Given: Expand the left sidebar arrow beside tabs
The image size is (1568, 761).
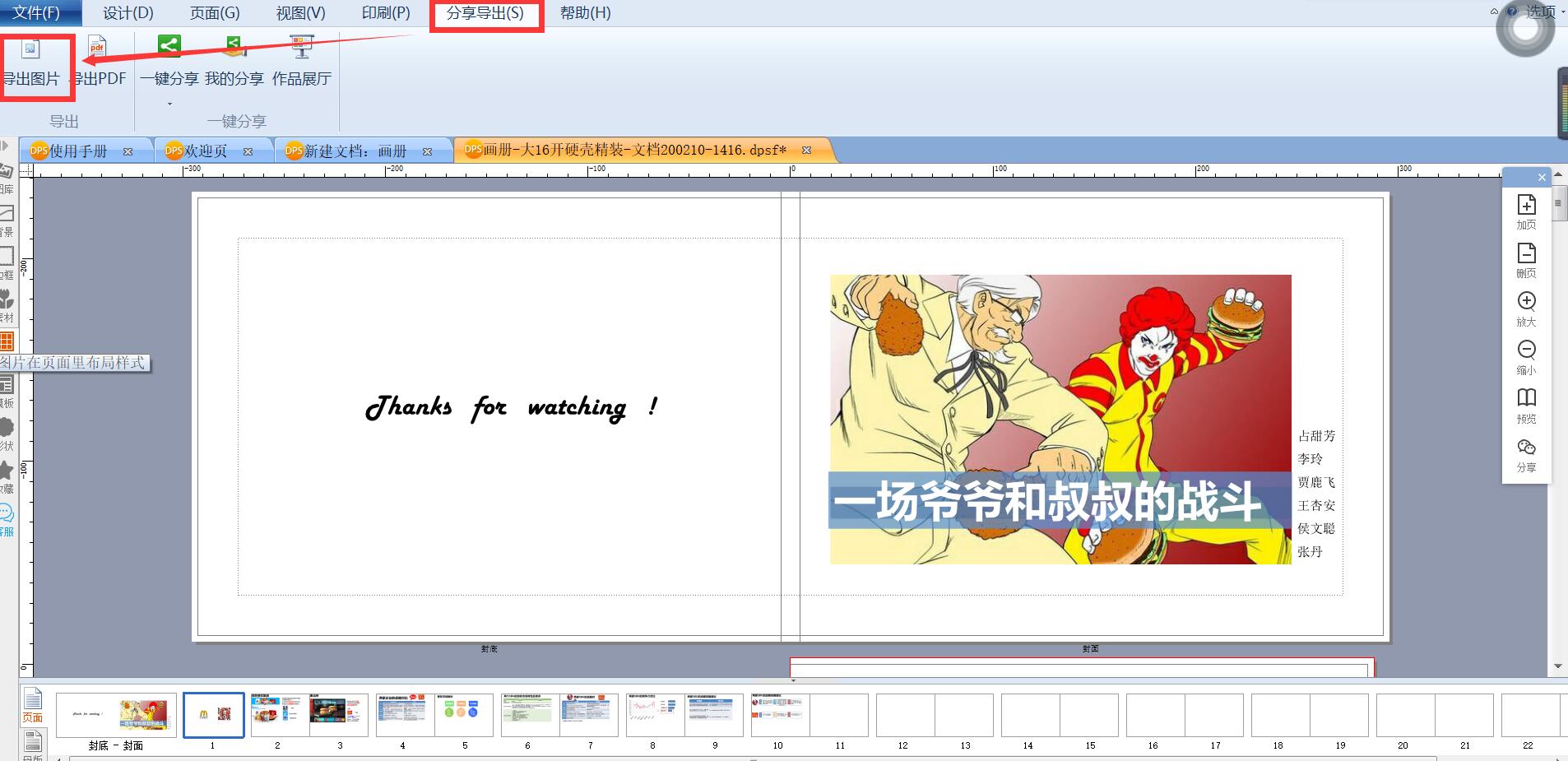Looking at the screenshot, I should click(6, 146).
